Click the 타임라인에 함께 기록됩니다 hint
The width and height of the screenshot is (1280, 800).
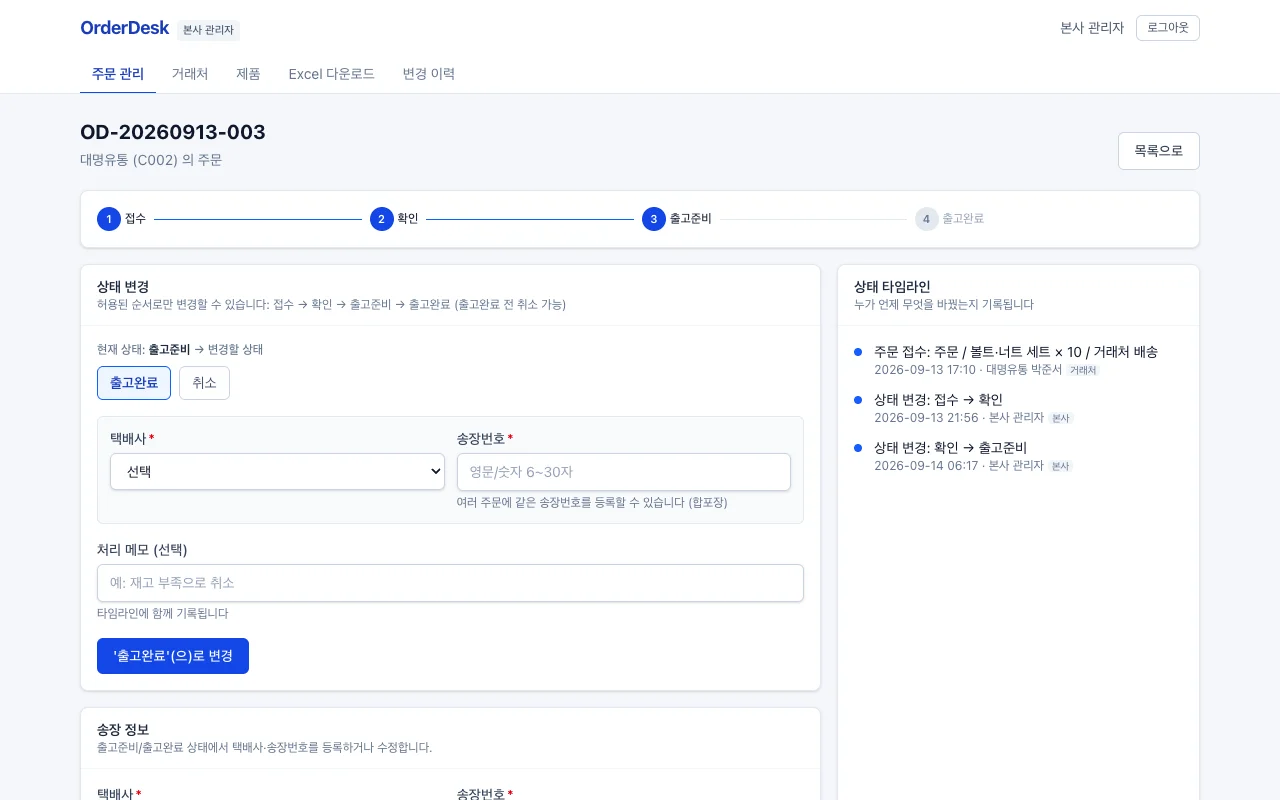click(x=163, y=613)
